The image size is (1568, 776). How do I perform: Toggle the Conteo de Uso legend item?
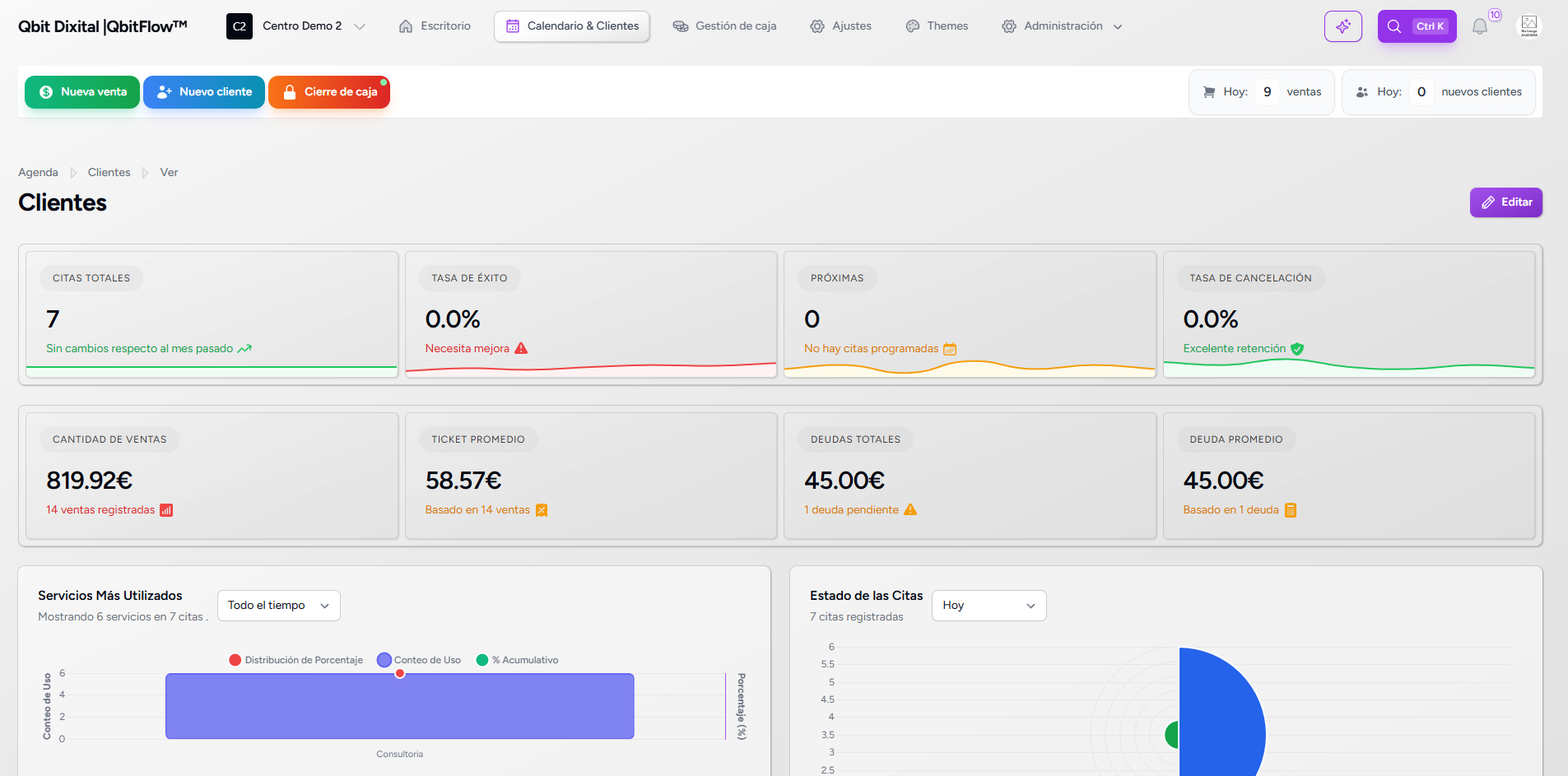419,660
